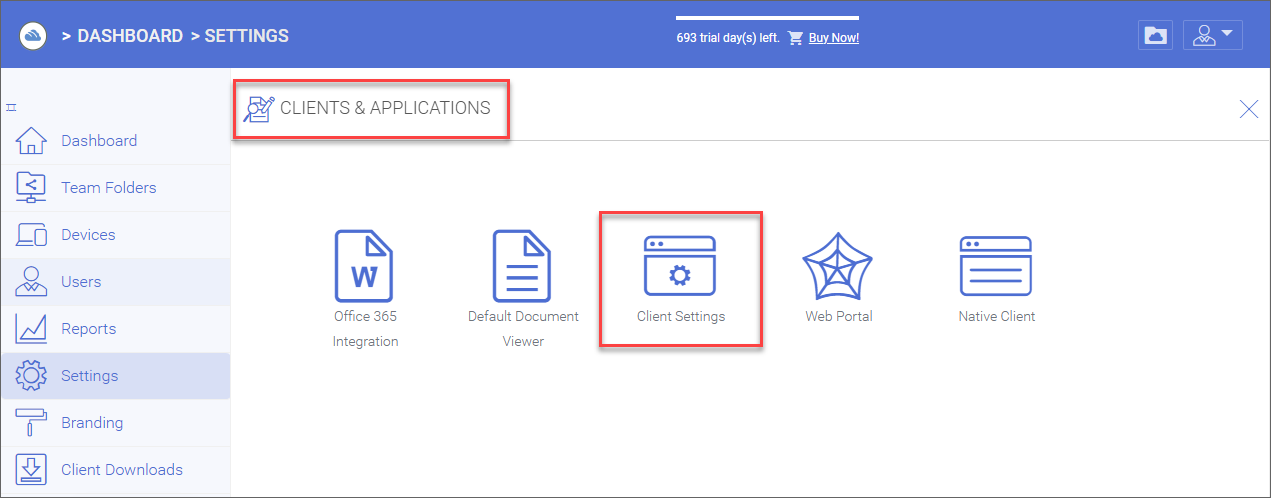The height and width of the screenshot is (498, 1271).
Task: Click the Client Downloads arrow icon
Action: coord(32,469)
